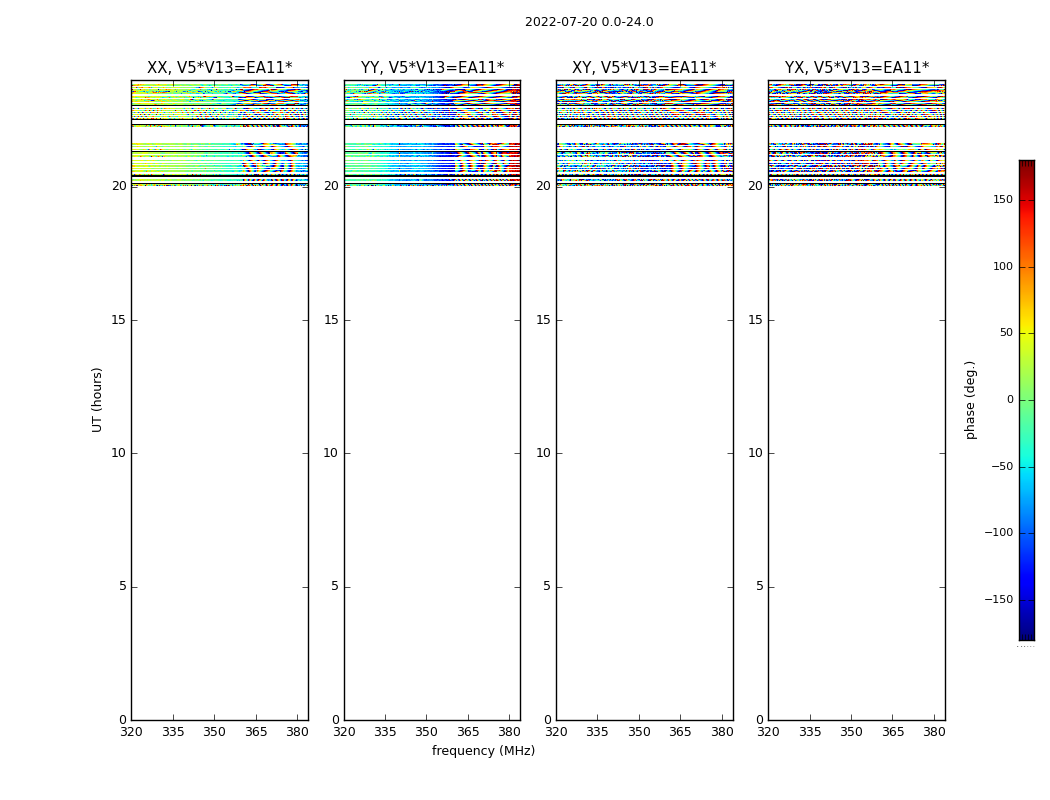Viewport: 1050px width, 800px height.
Task: Click the 'frequency (MHz)' x-axis label
Action: (x=483, y=751)
